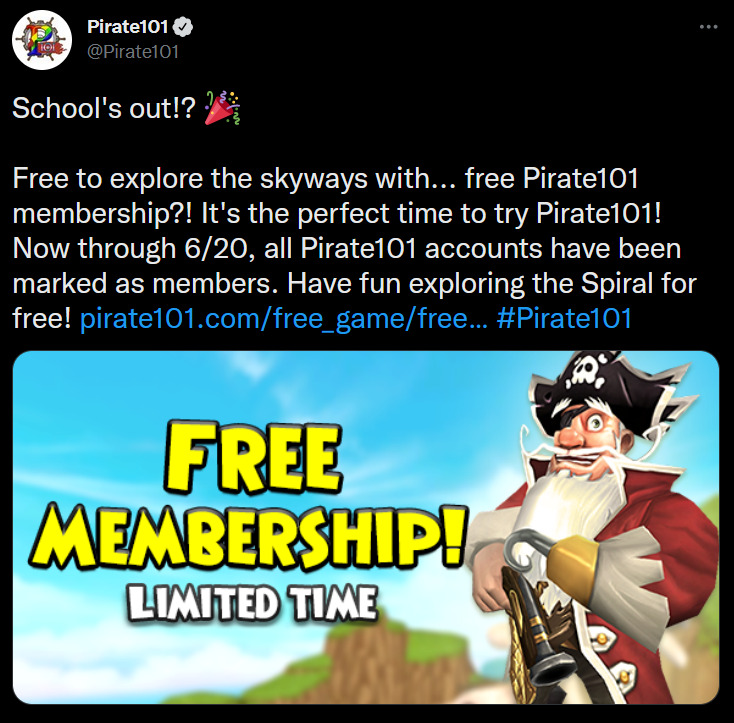Select the "School's out!?" tweet line

103,109
